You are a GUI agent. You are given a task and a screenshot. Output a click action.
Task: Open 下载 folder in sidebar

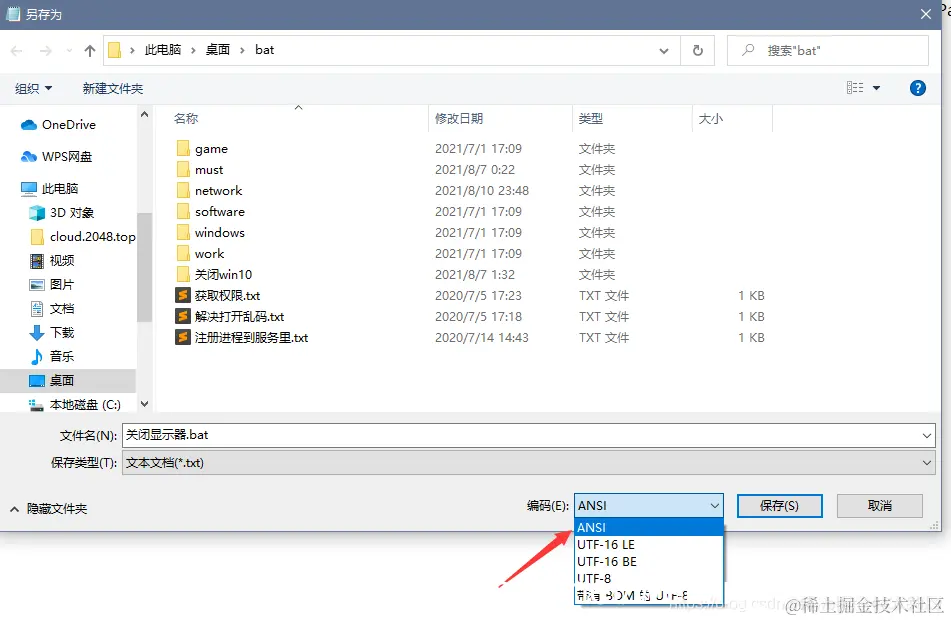click(52, 332)
